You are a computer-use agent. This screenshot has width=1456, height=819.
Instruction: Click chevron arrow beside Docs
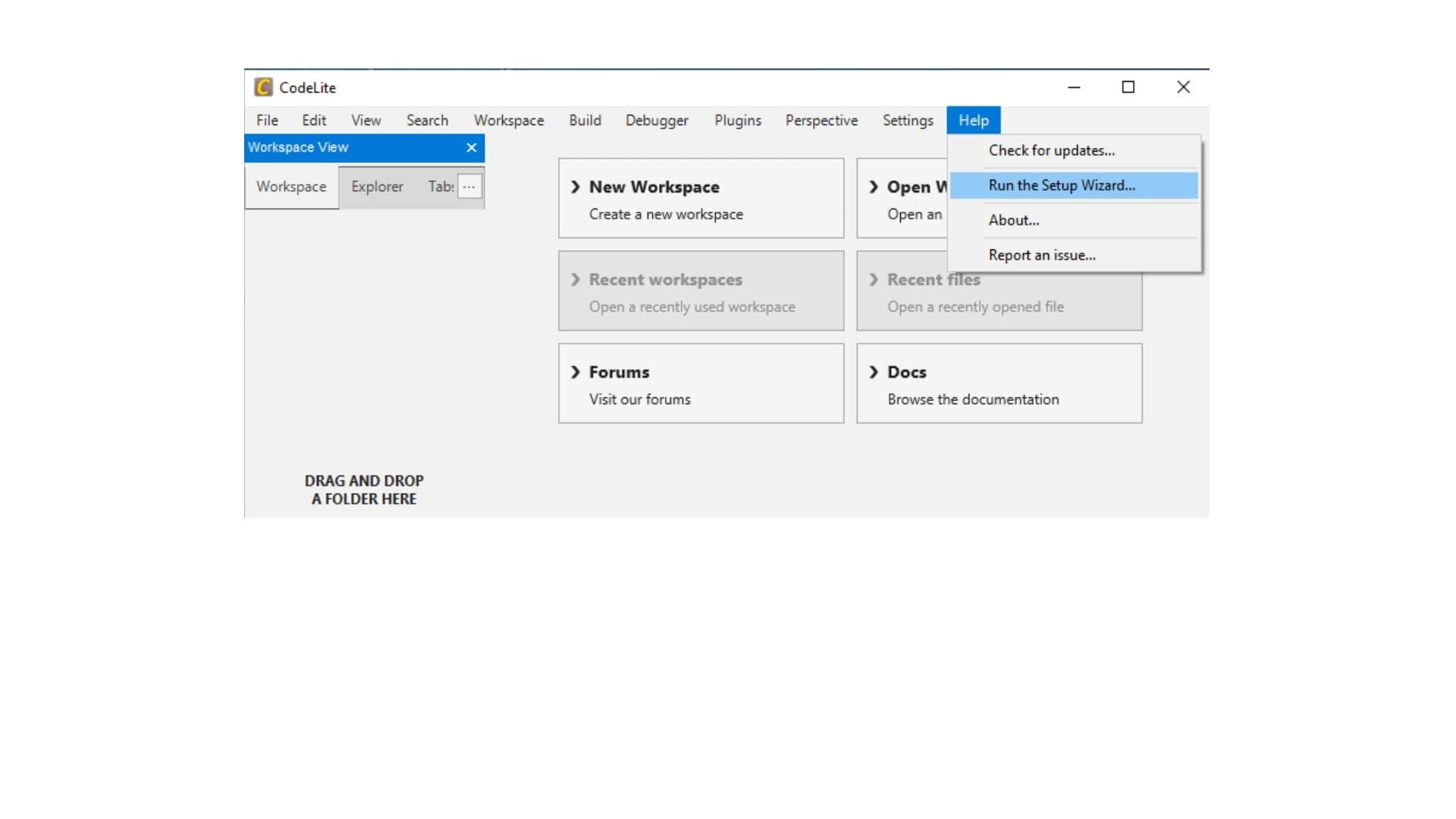(874, 372)
